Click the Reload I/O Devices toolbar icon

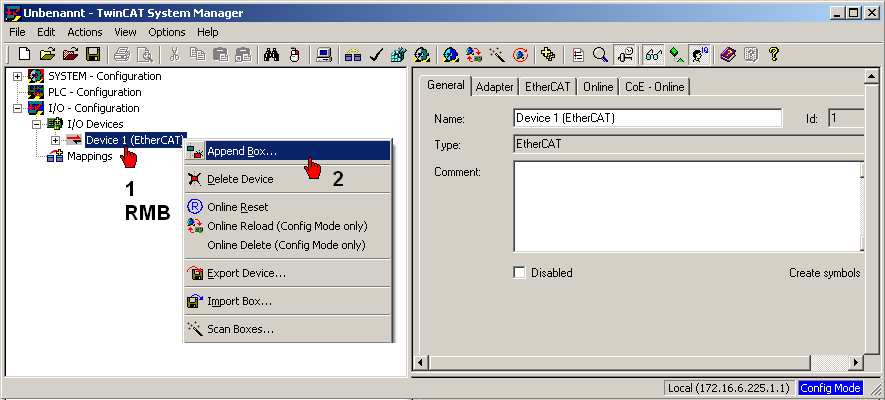(x=474, y=54)
